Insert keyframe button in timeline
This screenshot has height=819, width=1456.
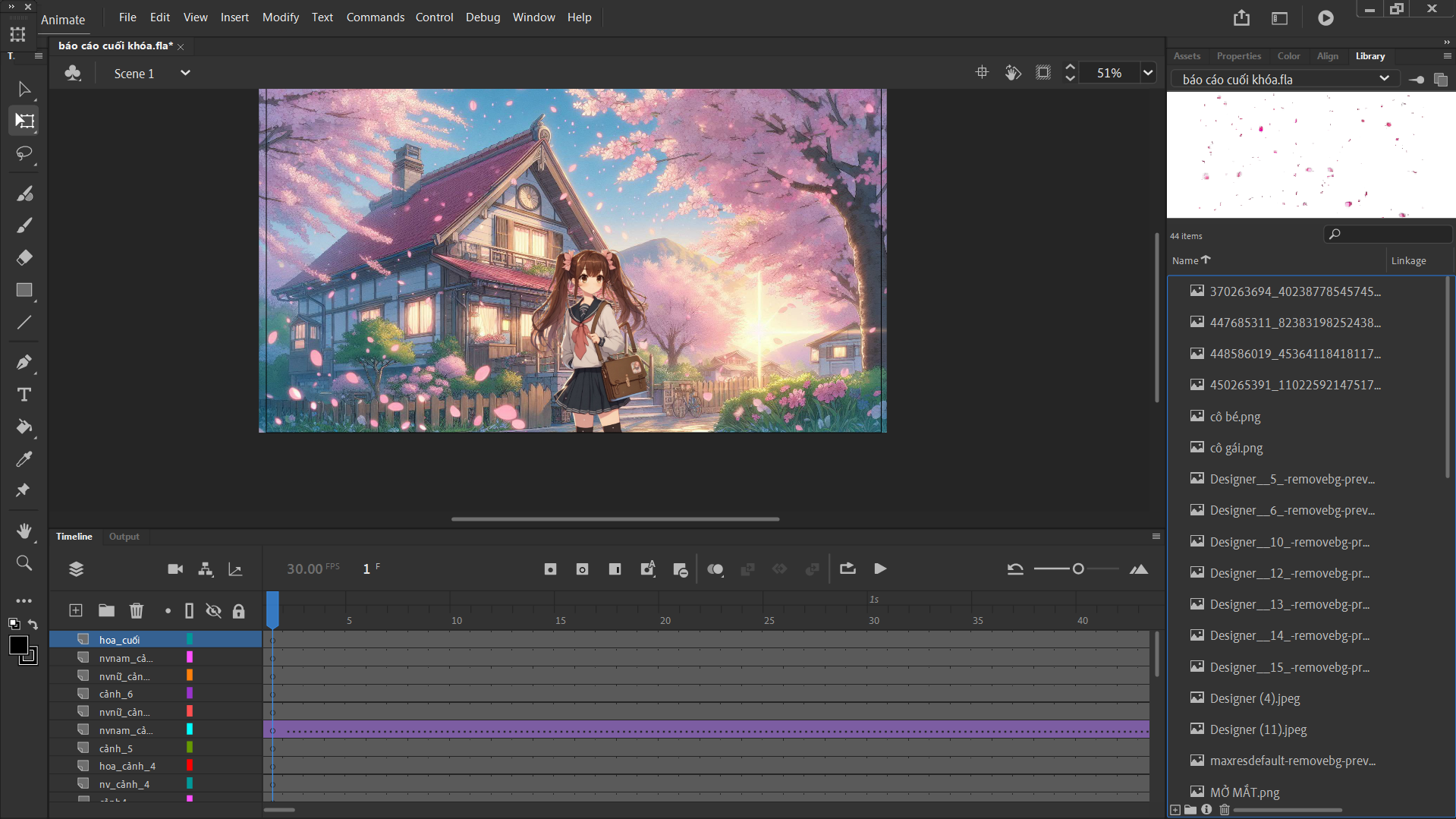pos(551,569)
